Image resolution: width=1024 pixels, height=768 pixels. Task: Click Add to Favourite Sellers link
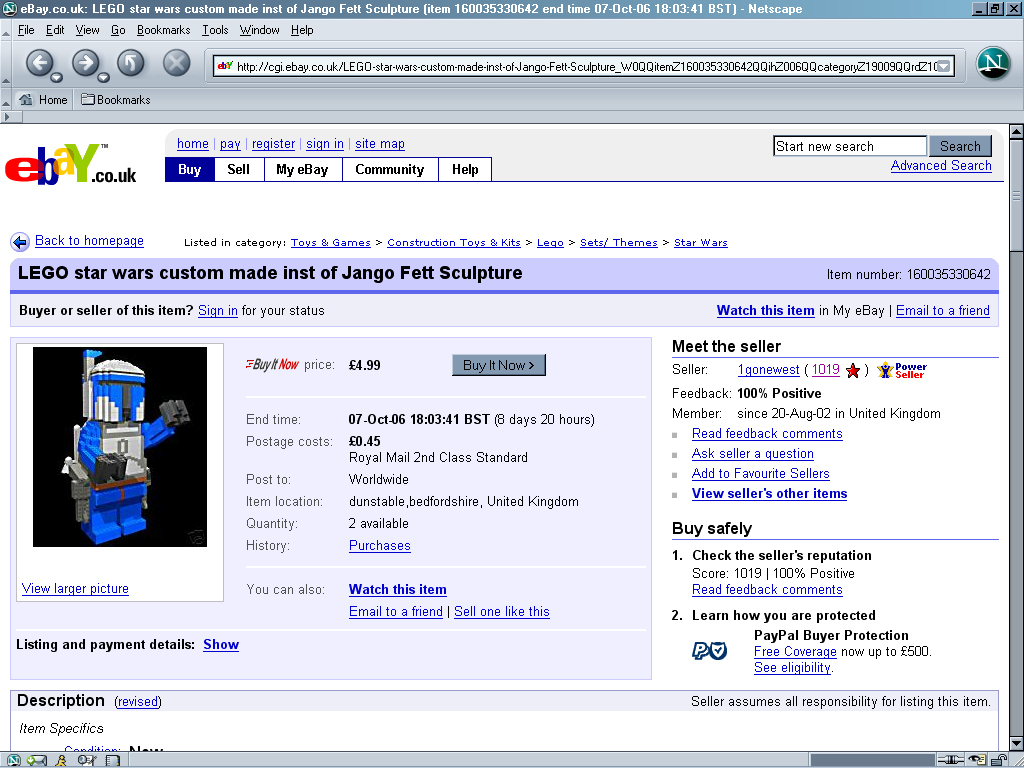point(760,473)
